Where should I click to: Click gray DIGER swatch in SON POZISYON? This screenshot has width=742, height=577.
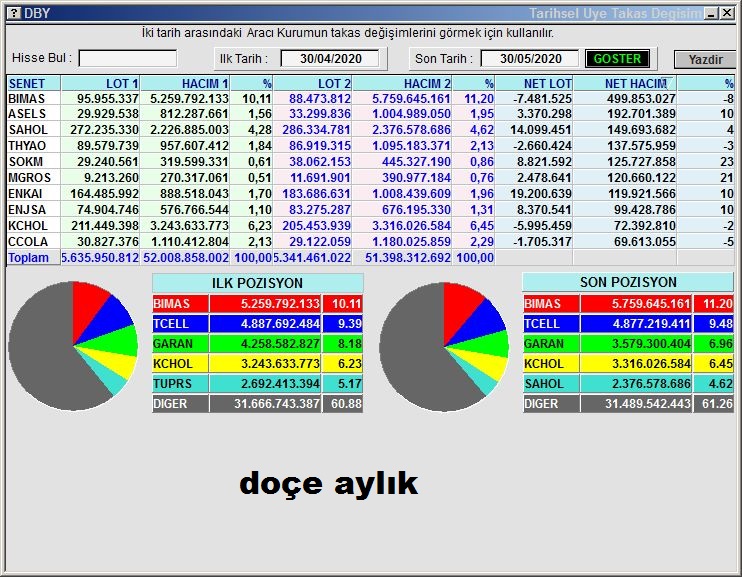(551, 404)
